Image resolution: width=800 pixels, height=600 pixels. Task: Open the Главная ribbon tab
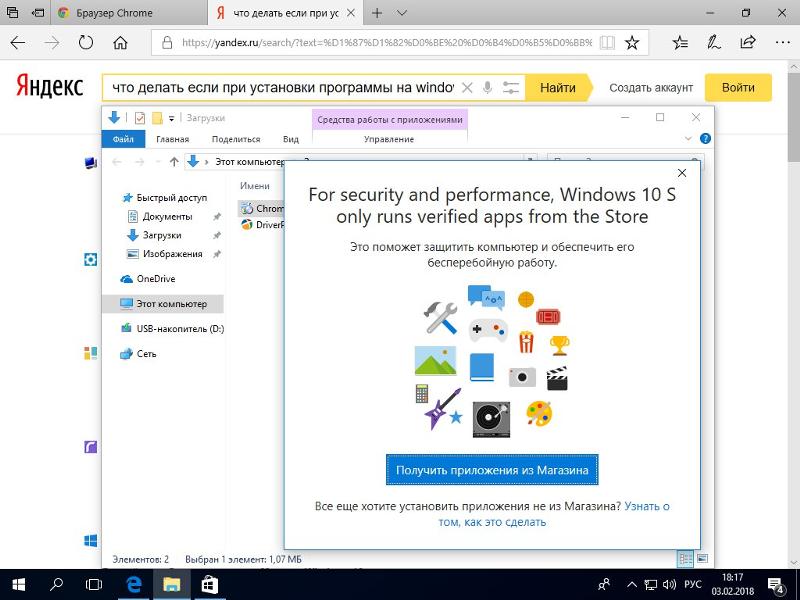[x=172, y=139]
